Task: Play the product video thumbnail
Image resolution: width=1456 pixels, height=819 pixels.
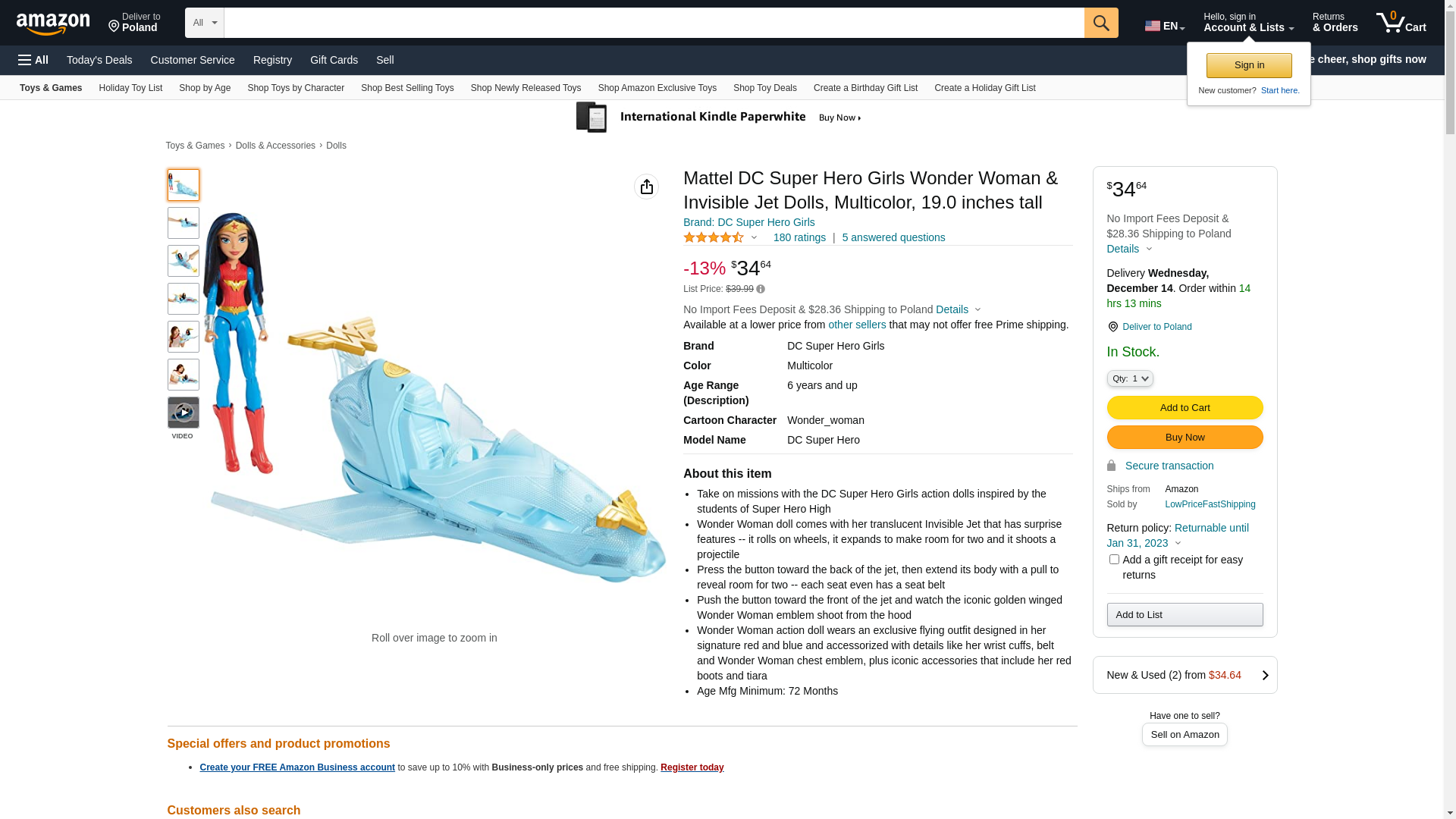Action: tap(184, 413)
